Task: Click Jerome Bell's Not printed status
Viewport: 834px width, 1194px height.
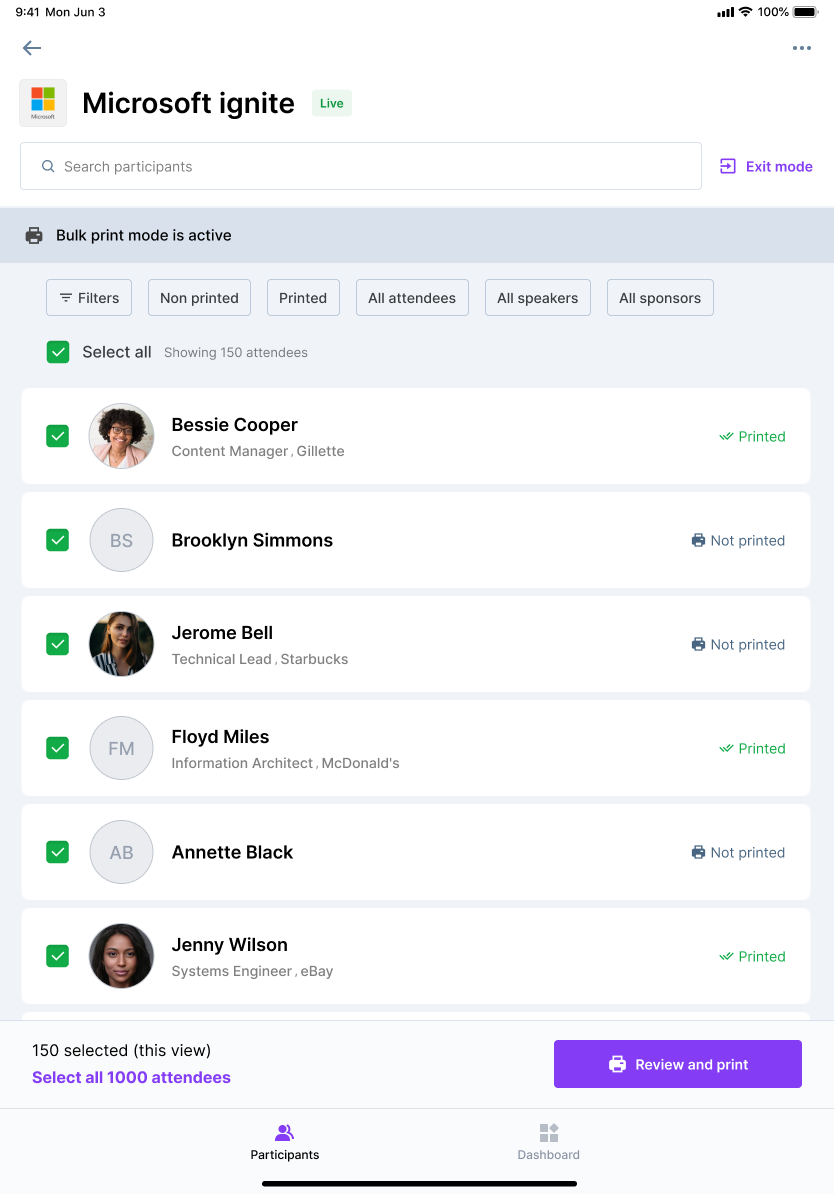Action: [x=738, y=644]
